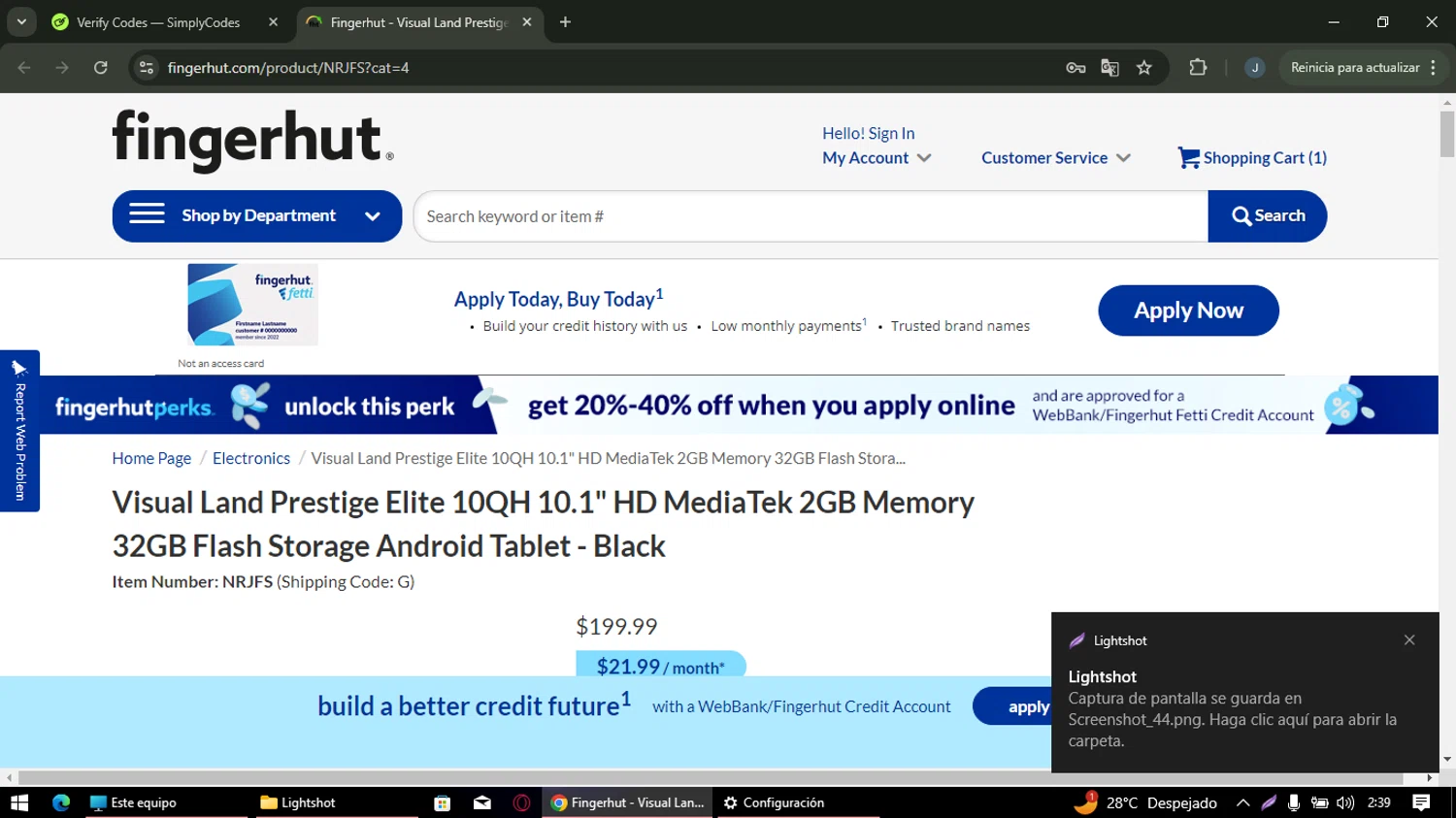Open the Mail app from taskbar

pyautogui.click(x=482, y=802)
